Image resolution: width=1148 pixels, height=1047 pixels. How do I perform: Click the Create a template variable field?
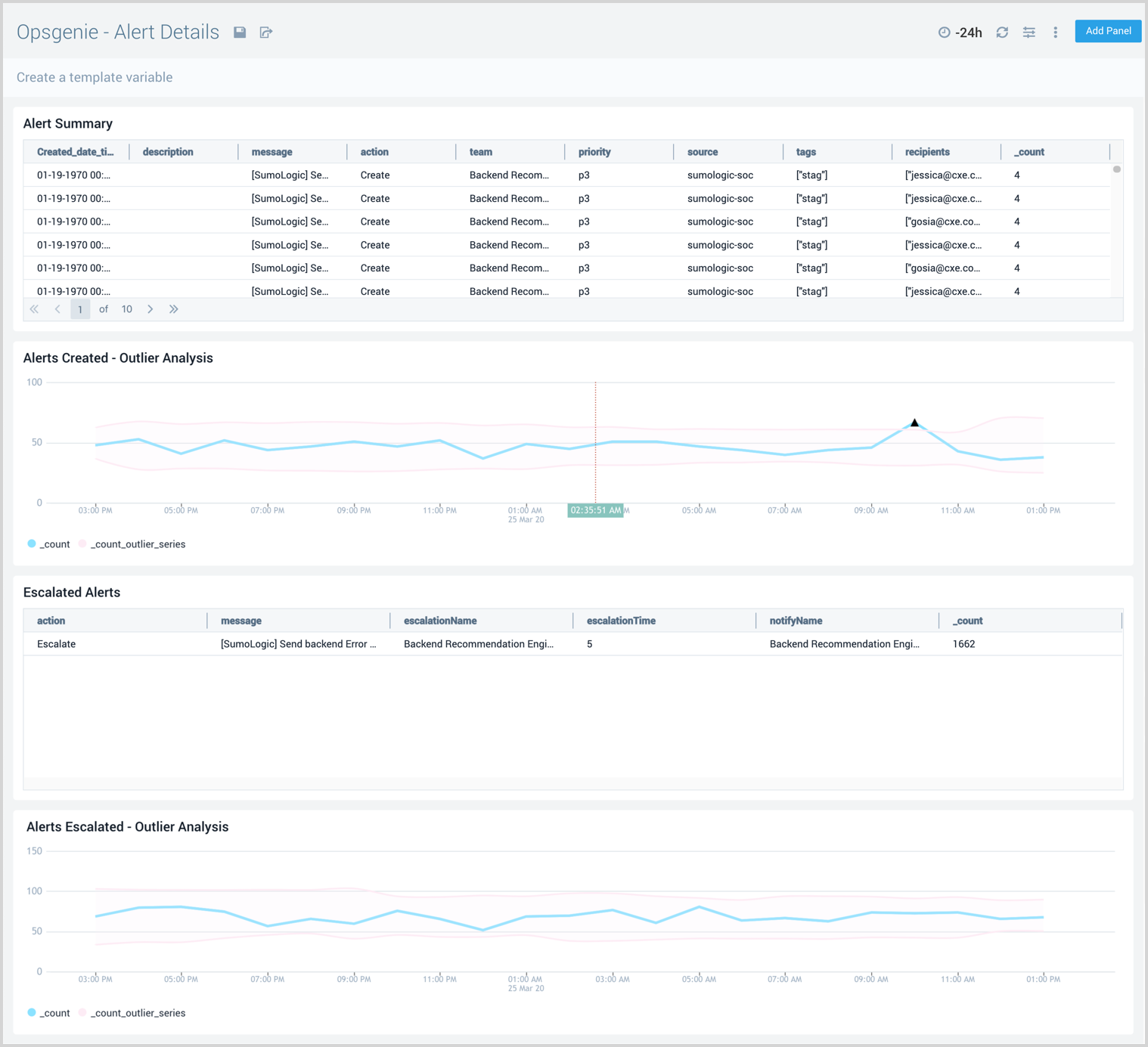(x=94, y=76)
